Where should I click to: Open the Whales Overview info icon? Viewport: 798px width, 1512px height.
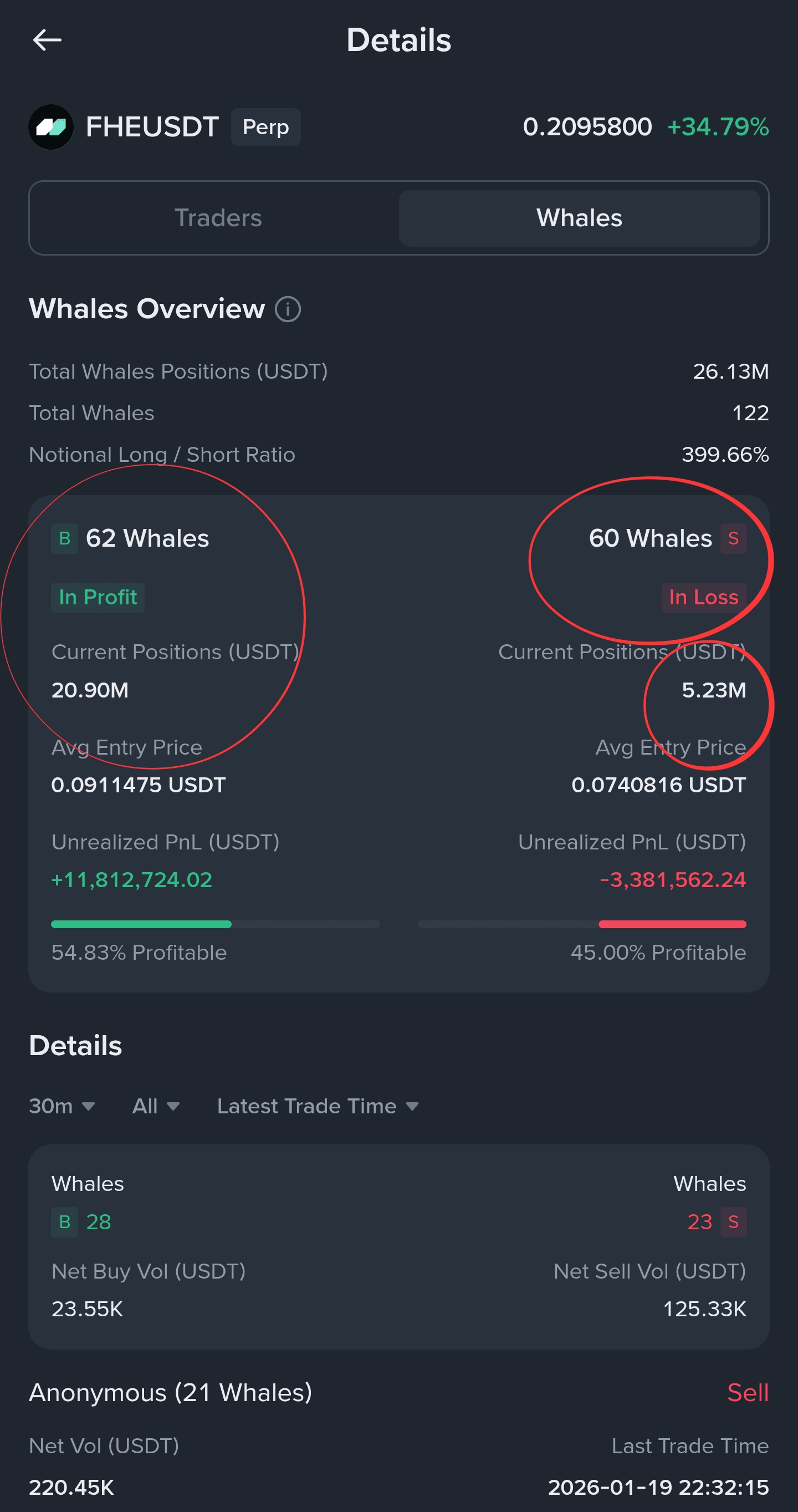288,309
